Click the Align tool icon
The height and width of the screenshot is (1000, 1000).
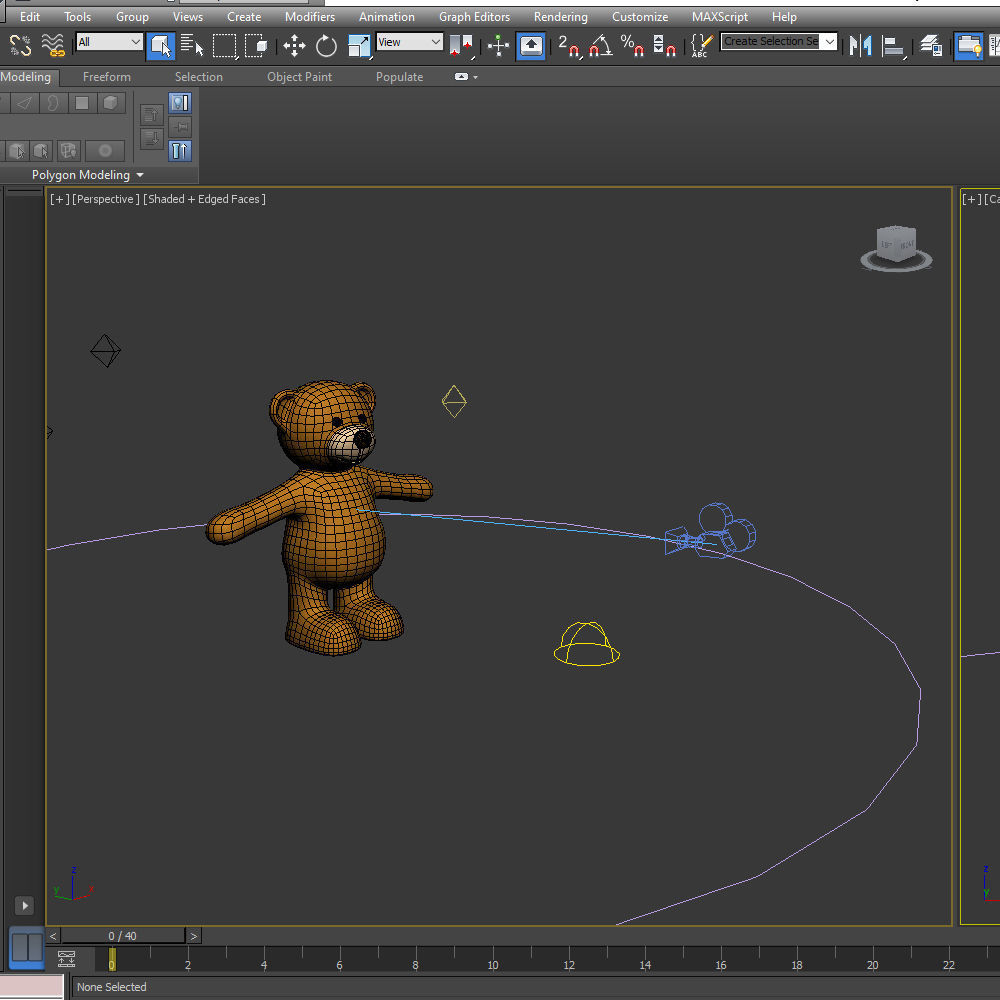coord(893,45)
